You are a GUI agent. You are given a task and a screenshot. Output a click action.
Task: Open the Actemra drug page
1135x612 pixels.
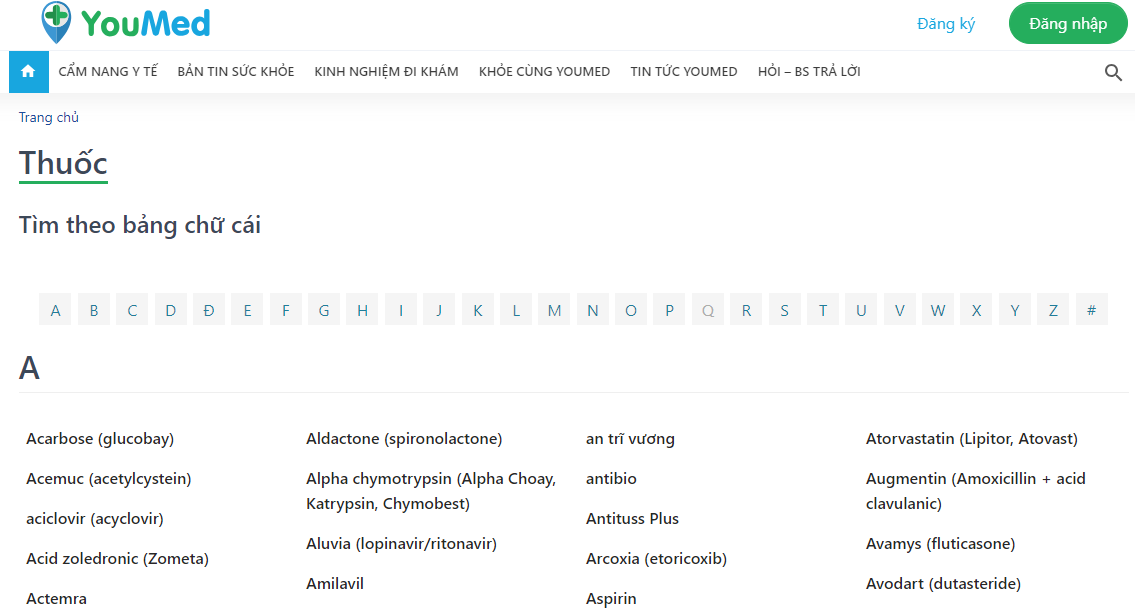56,599
